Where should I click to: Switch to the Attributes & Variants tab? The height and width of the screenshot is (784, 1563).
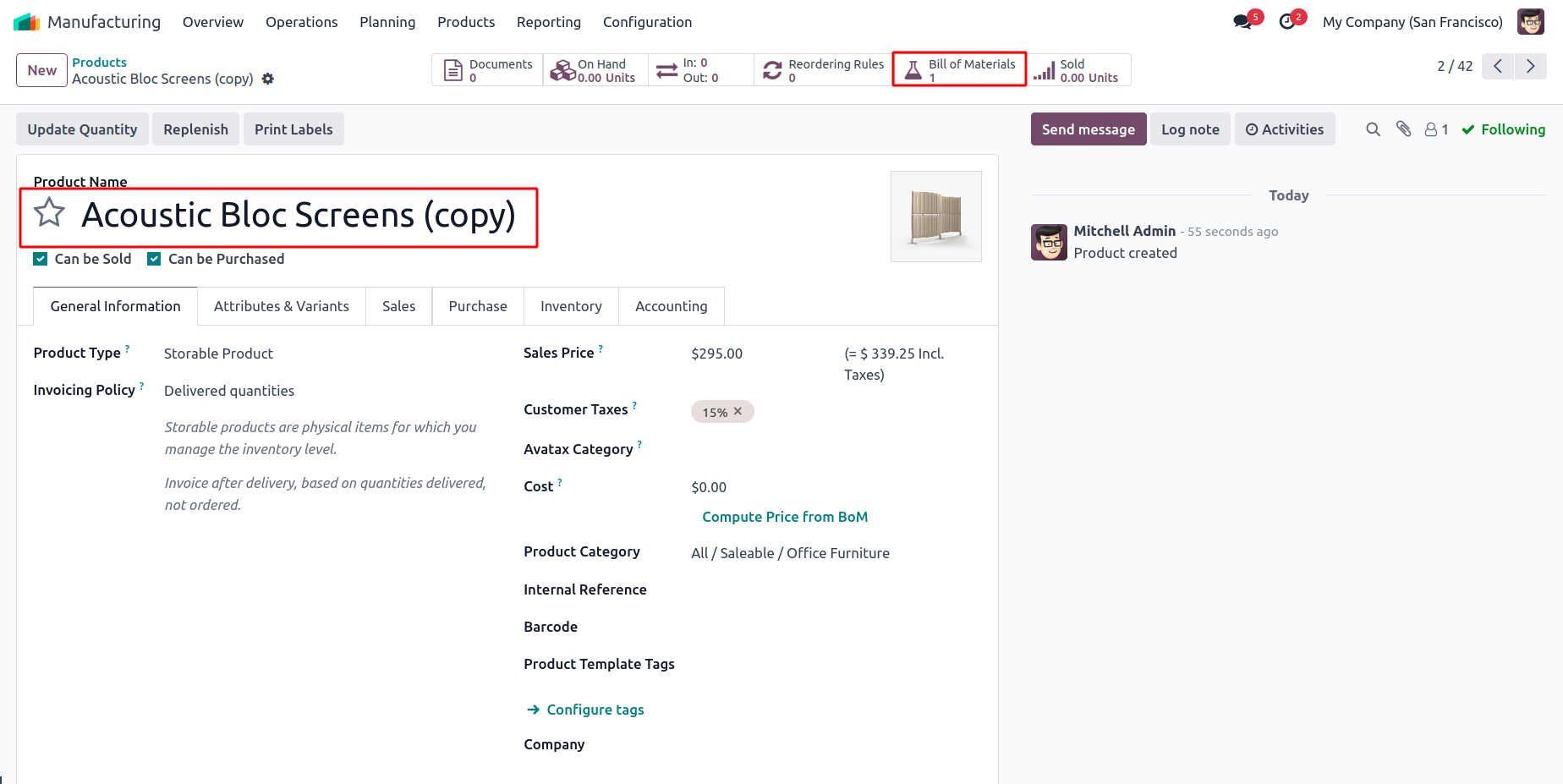tap(281, 306)
